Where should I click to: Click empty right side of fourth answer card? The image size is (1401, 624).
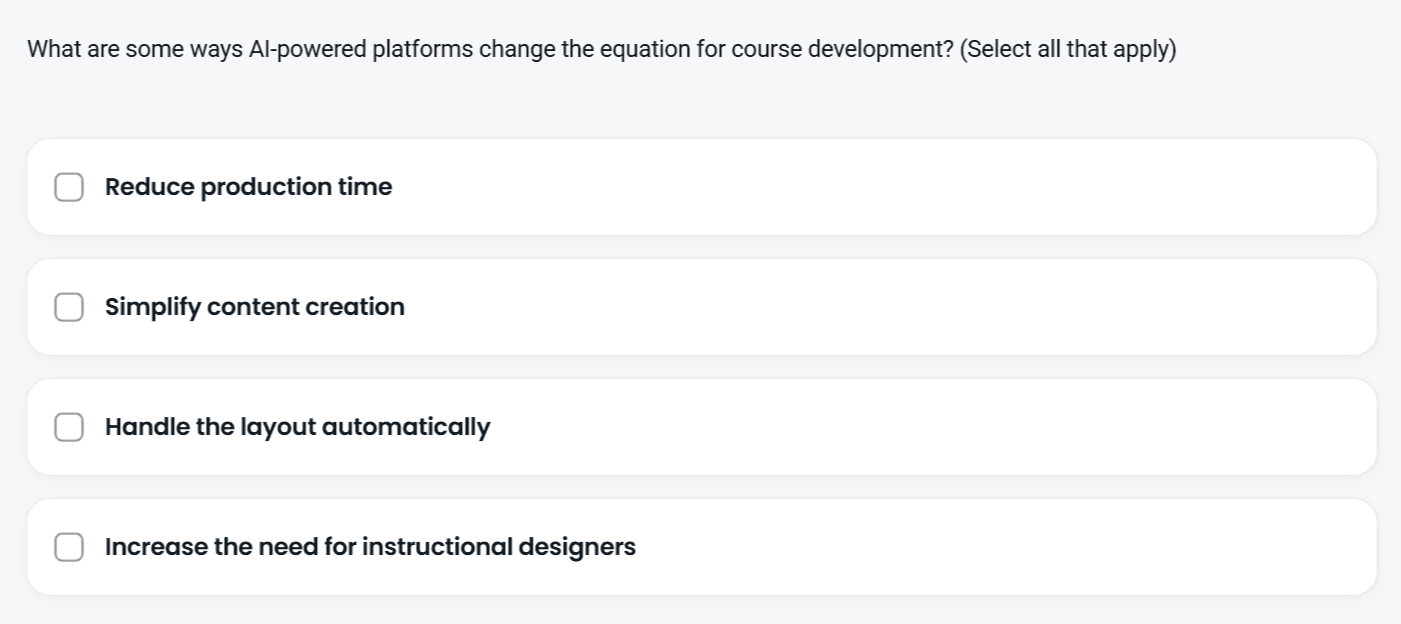click(1000, 547)
